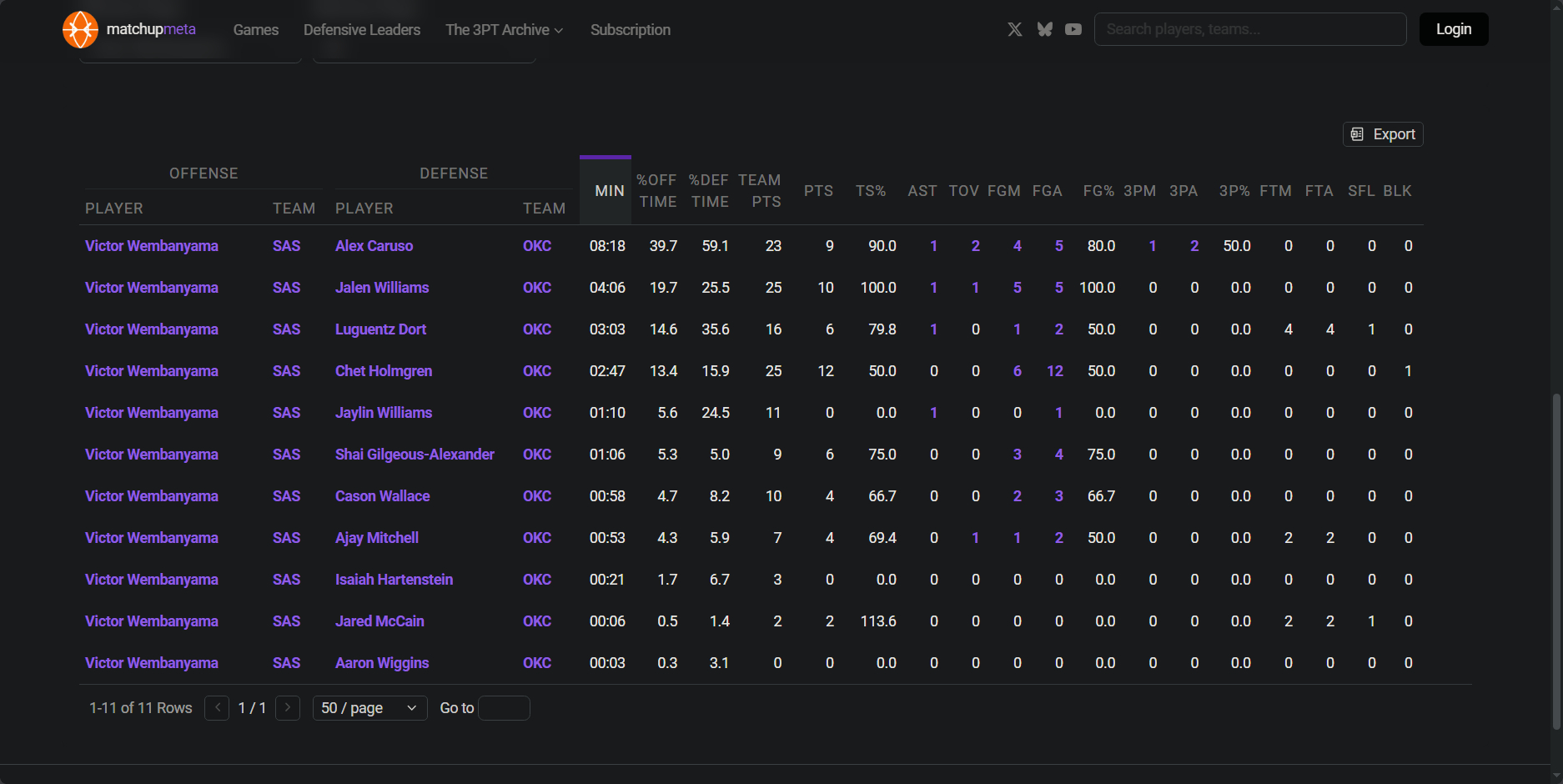Sort by TS% column header
Viewport: 1563px width, 784px height.
(871, 191)
